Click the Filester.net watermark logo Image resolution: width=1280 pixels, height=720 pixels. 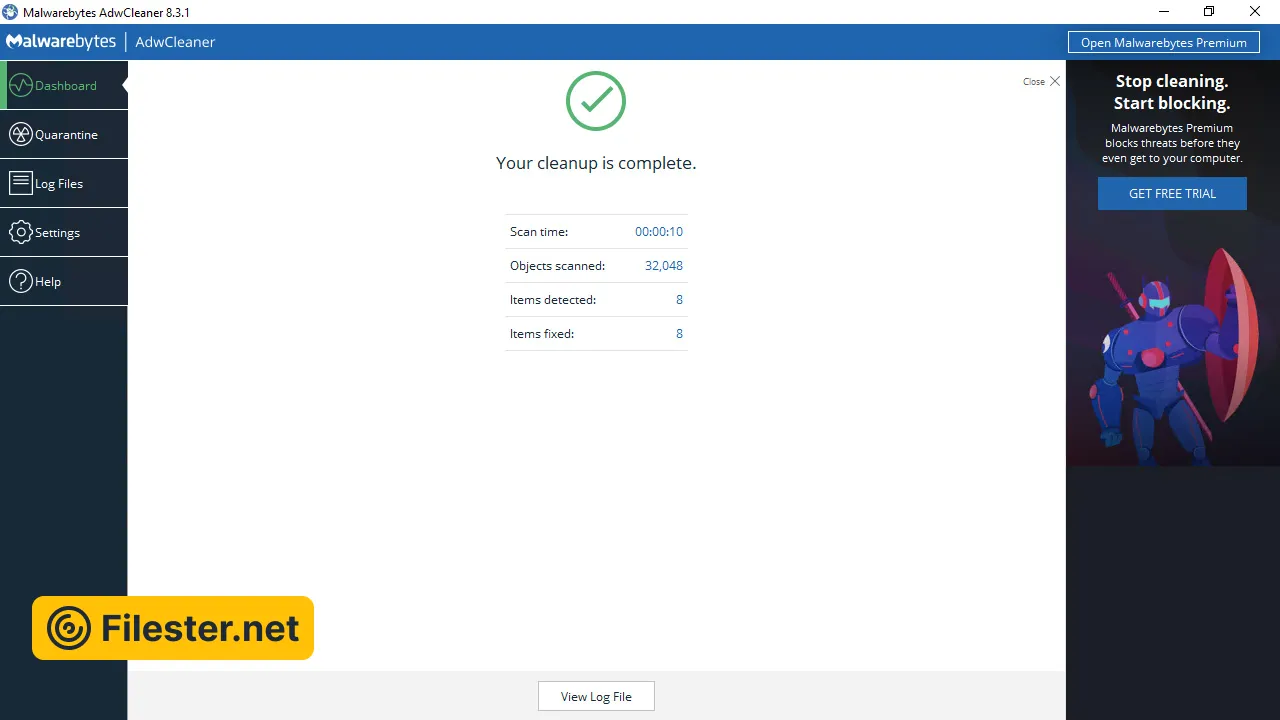(x=173, y=628)
